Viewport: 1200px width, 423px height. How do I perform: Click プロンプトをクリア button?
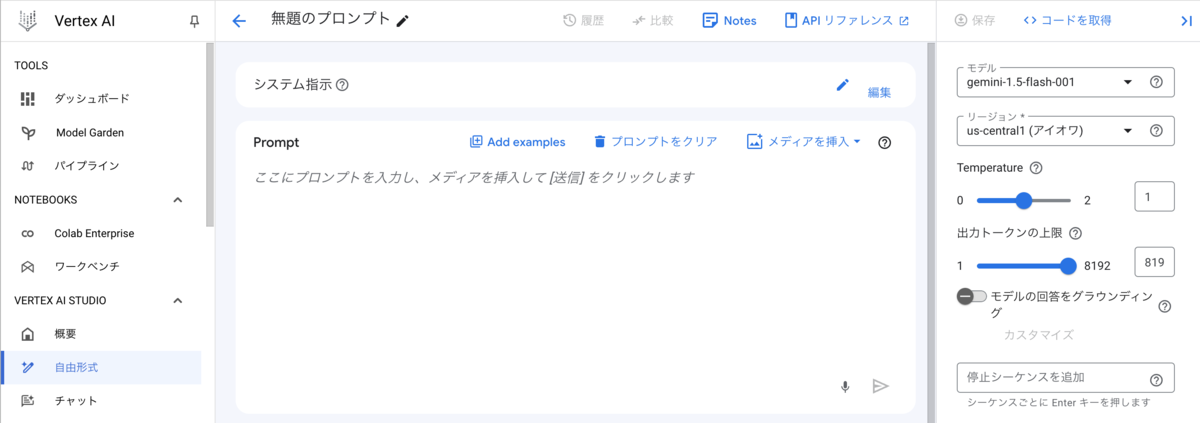[655, 142]
